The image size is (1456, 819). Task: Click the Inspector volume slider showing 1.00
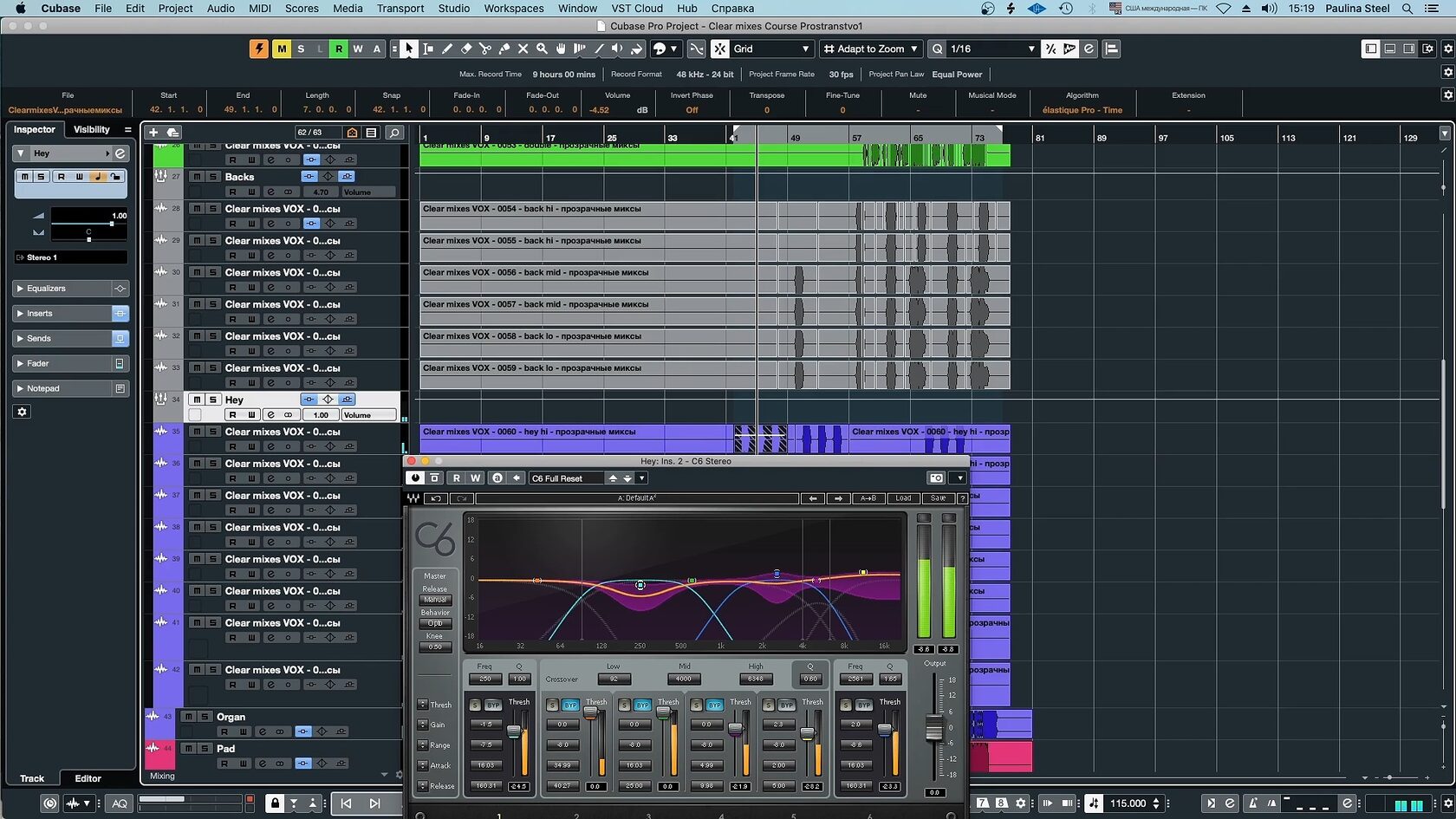tap(88, 224)
